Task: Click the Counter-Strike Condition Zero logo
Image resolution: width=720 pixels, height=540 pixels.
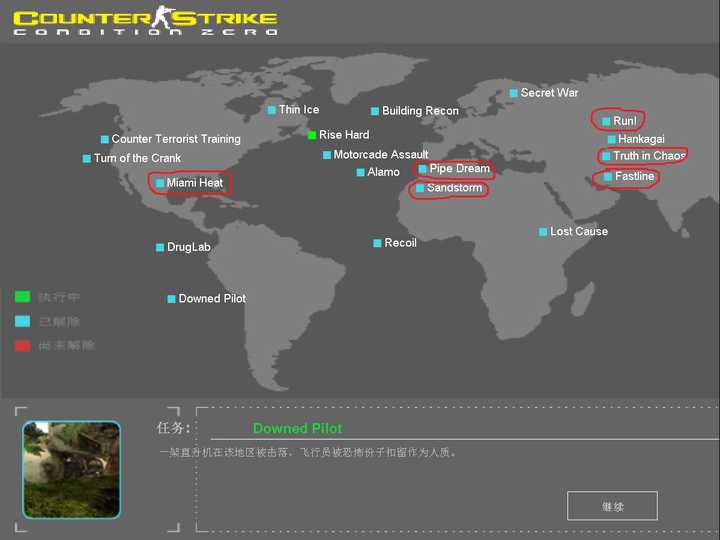Action: [x=146, y=21]
